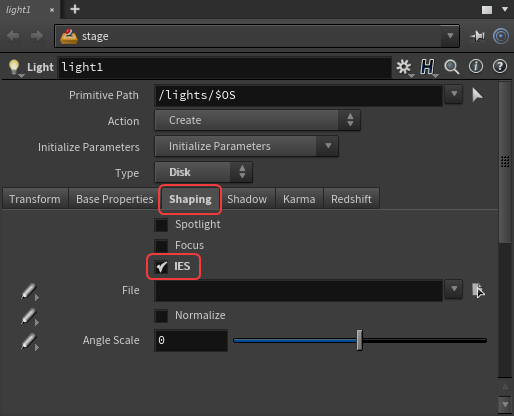Click the Angle Scale slider handle
Viewport: 514px width, 416px height.
point(359,340)
